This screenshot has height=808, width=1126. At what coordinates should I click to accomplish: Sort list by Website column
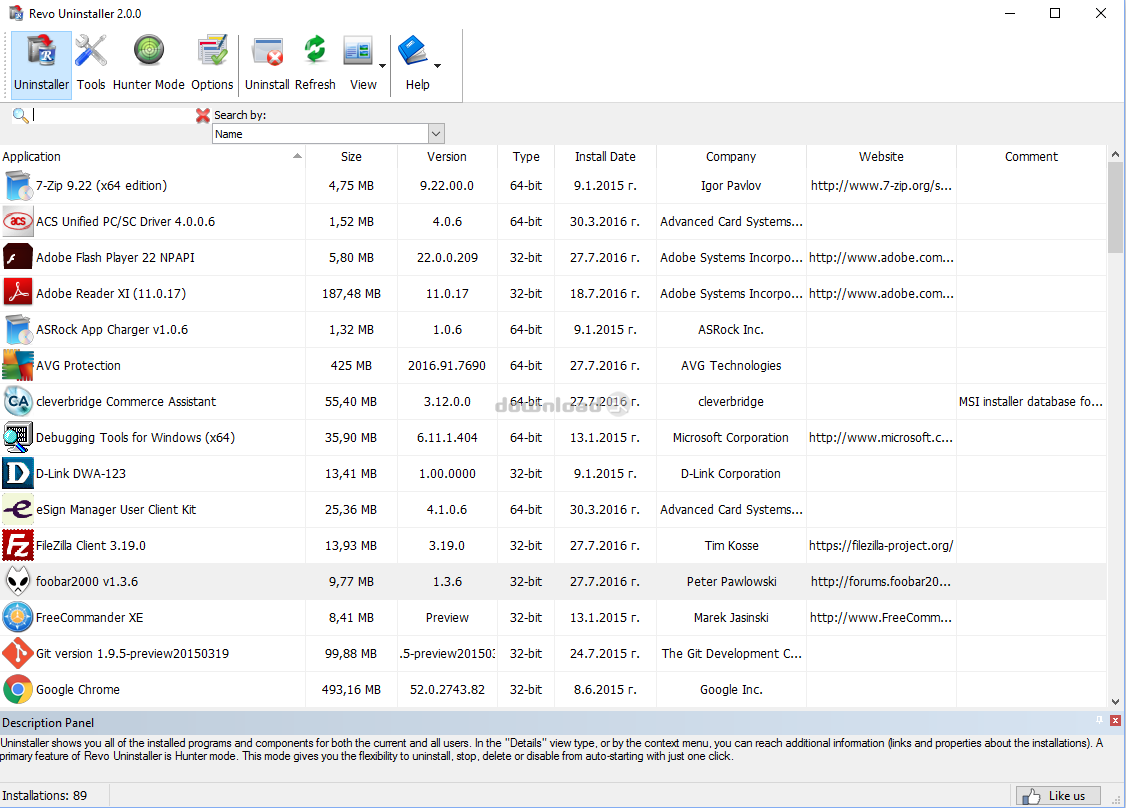click(x=881, y=157)
